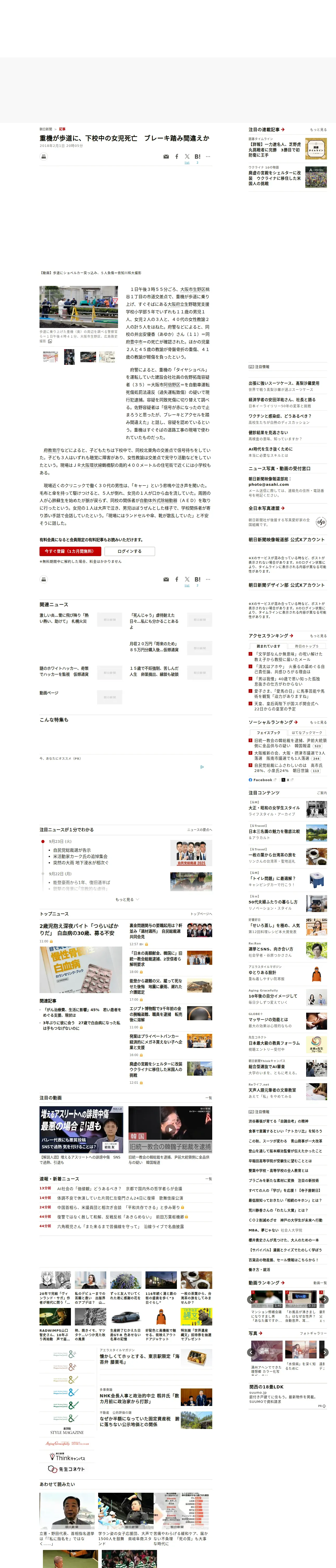Viewport: 336px width, 1568px height.
Task: Play the 旧統一教会 韓国 video thumbnail
Action: coord(170,1129)
